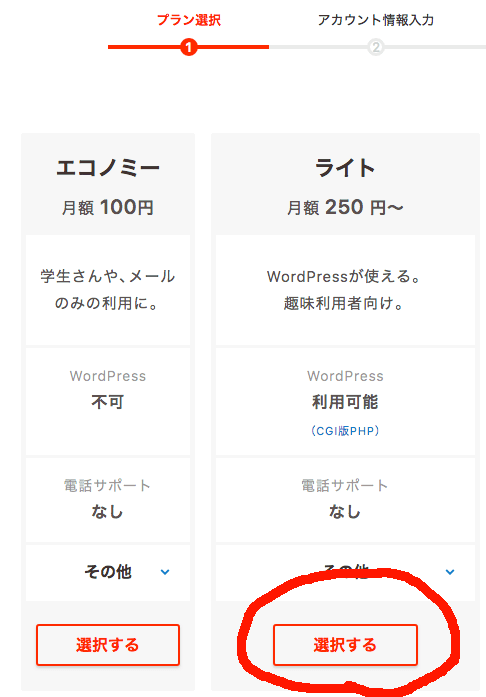
Task: Click 電話サポート なし in エコノミー plan
Action: 108,500
